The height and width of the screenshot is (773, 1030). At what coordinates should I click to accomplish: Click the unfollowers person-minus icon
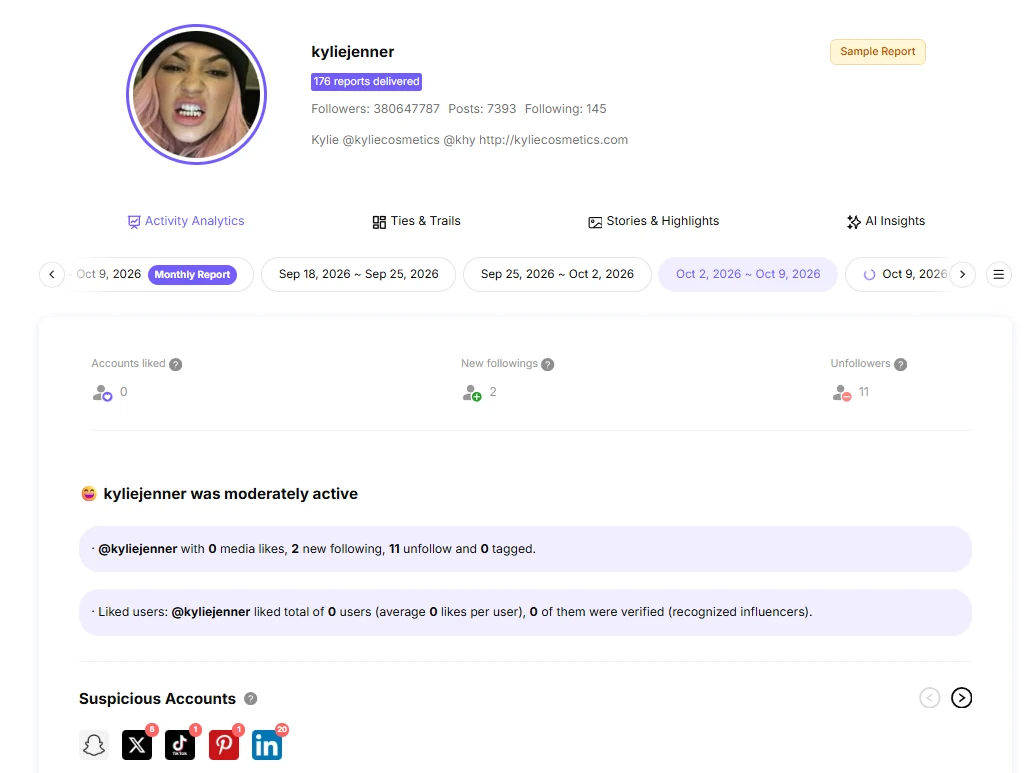click(841, 393)
